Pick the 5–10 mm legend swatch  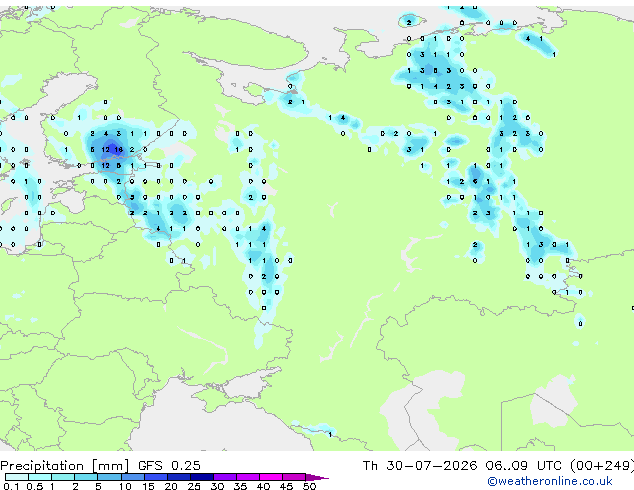(x=109, y=477)
